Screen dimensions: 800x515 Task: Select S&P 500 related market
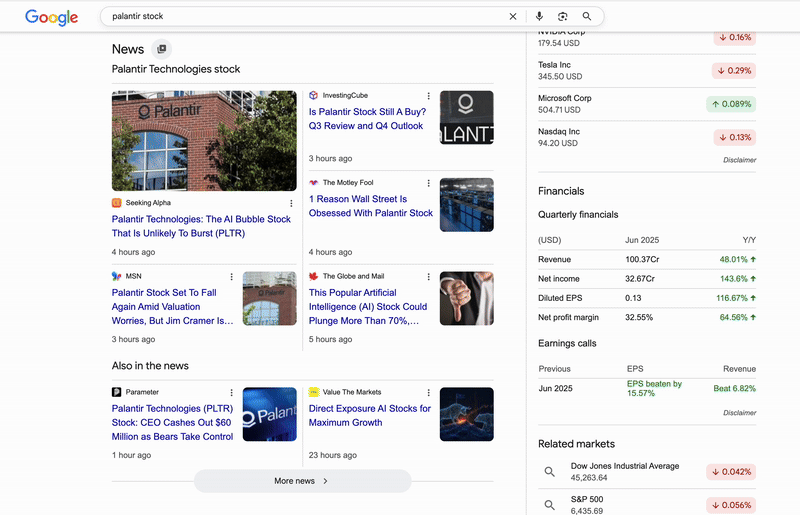[x=647, y=504]
